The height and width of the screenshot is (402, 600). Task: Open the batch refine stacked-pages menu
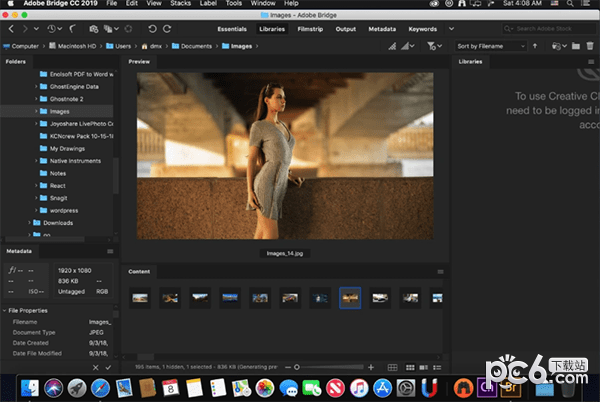point(111,29)
